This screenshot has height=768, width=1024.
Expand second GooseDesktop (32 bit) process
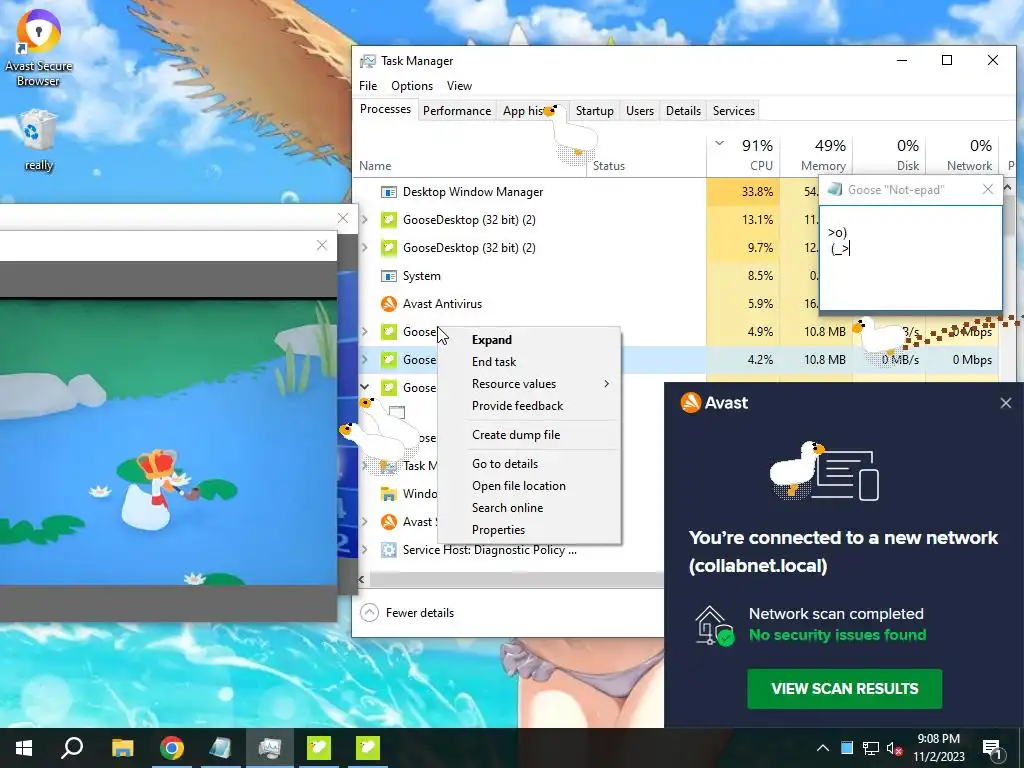tap(365, 248)
